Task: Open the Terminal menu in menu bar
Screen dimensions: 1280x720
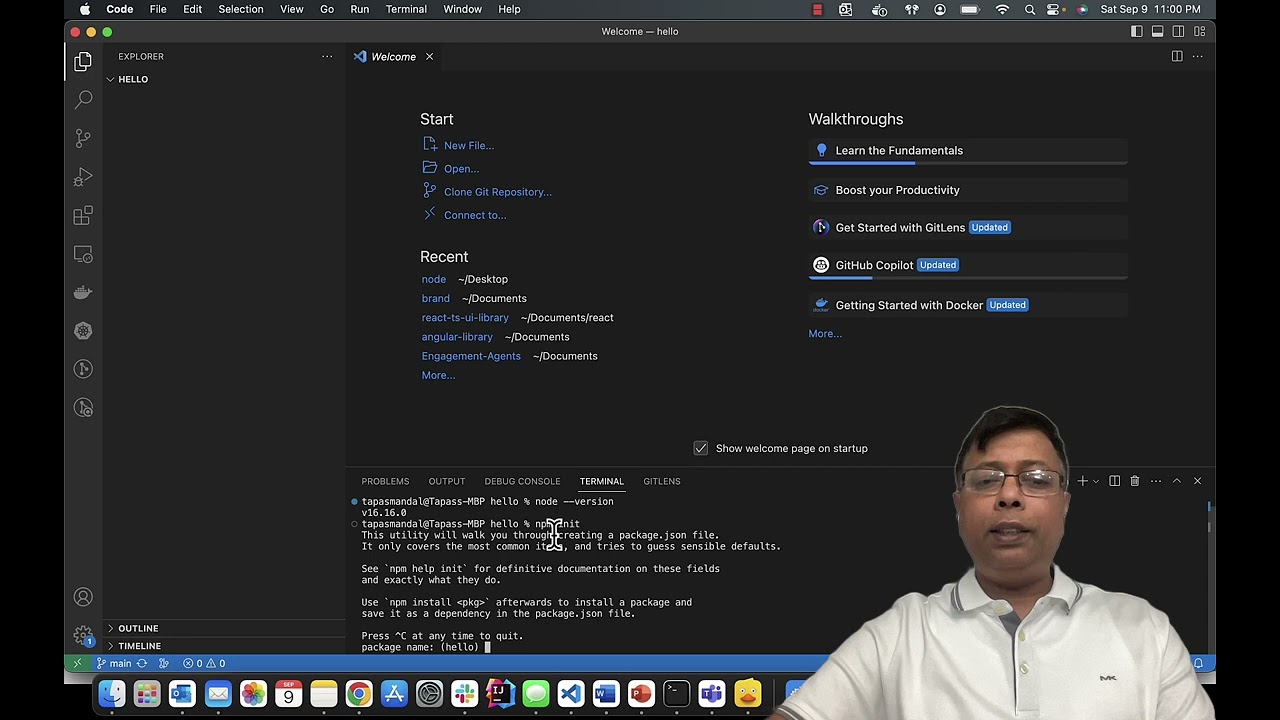Action: [406, 9]
